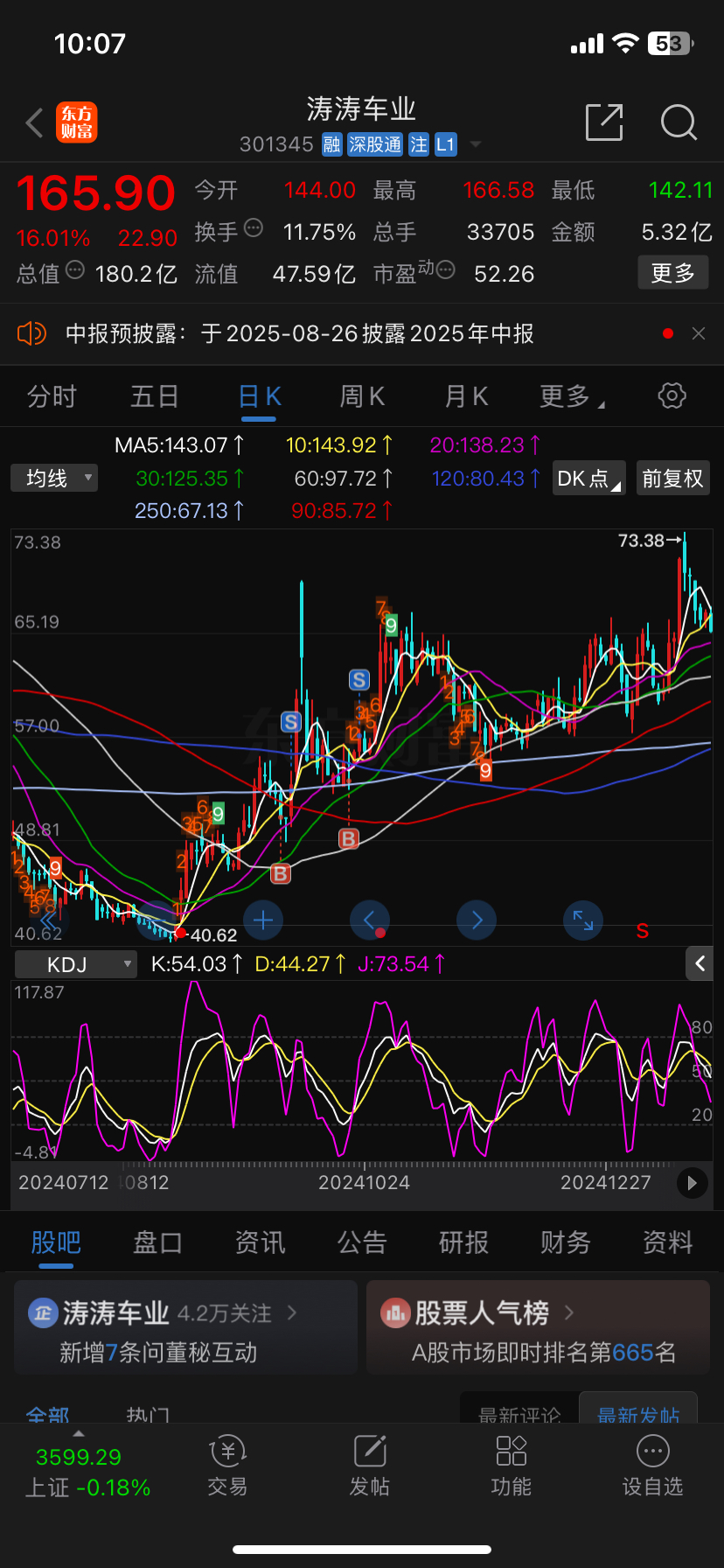Open the 资讯 tab
Image resolution: width=724 pixels, height=1568 pixels.
click(260, 1242)
